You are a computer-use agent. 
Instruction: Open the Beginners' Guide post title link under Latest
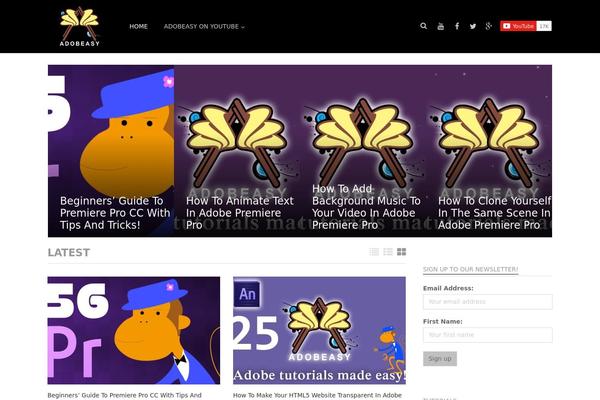click(x=124, y=395)
